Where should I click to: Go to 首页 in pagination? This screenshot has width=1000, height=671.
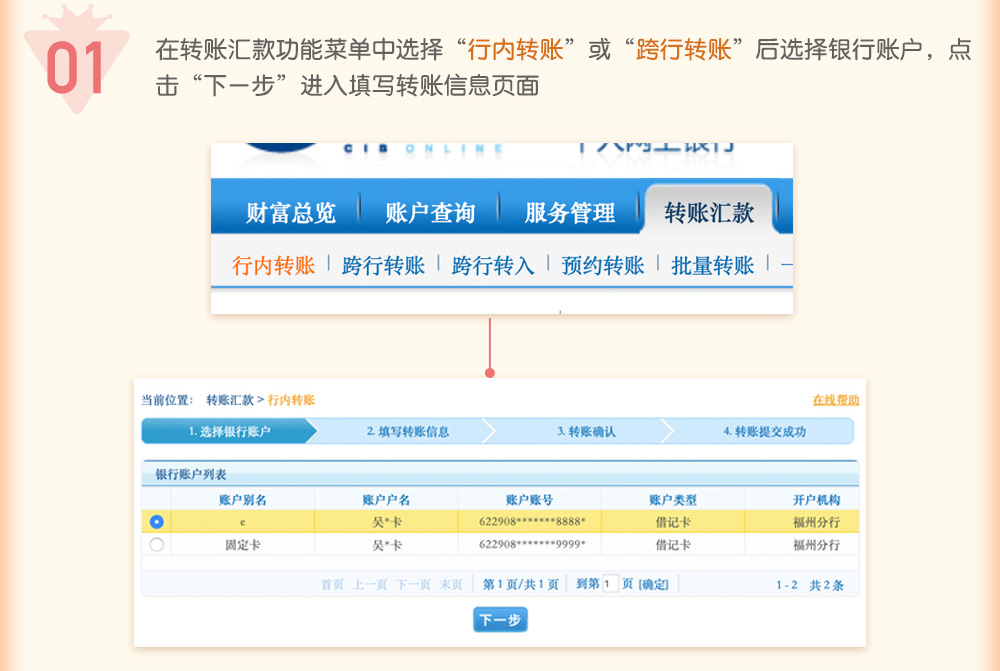tap(332, 584)
